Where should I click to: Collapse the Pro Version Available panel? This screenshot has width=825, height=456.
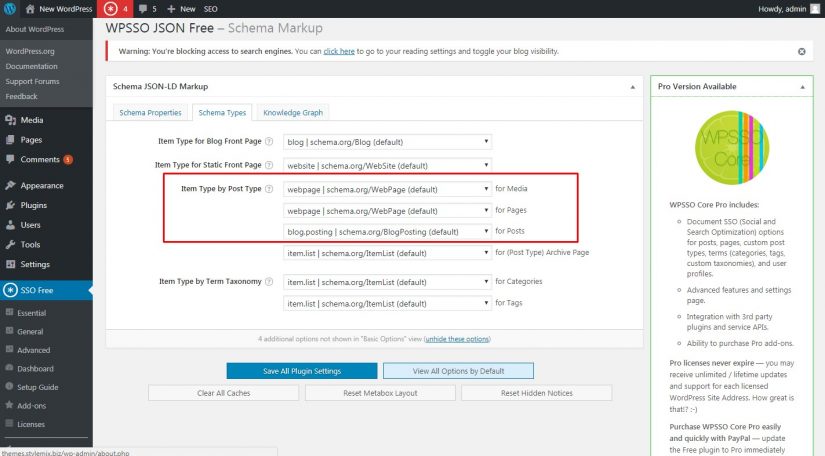(802, 87)
